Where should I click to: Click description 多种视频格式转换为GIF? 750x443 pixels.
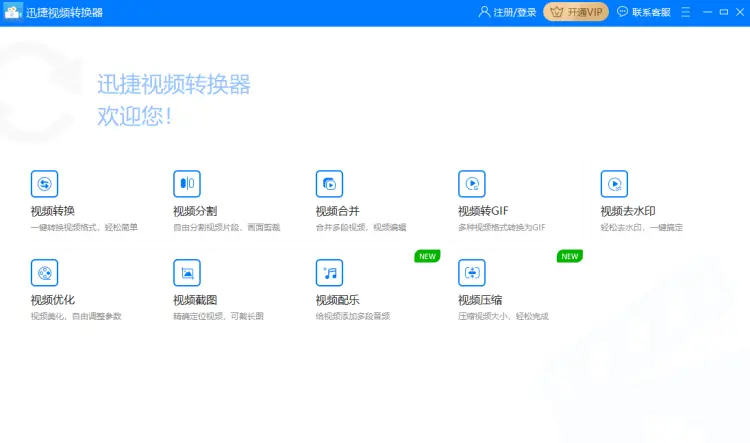point(502,227)
